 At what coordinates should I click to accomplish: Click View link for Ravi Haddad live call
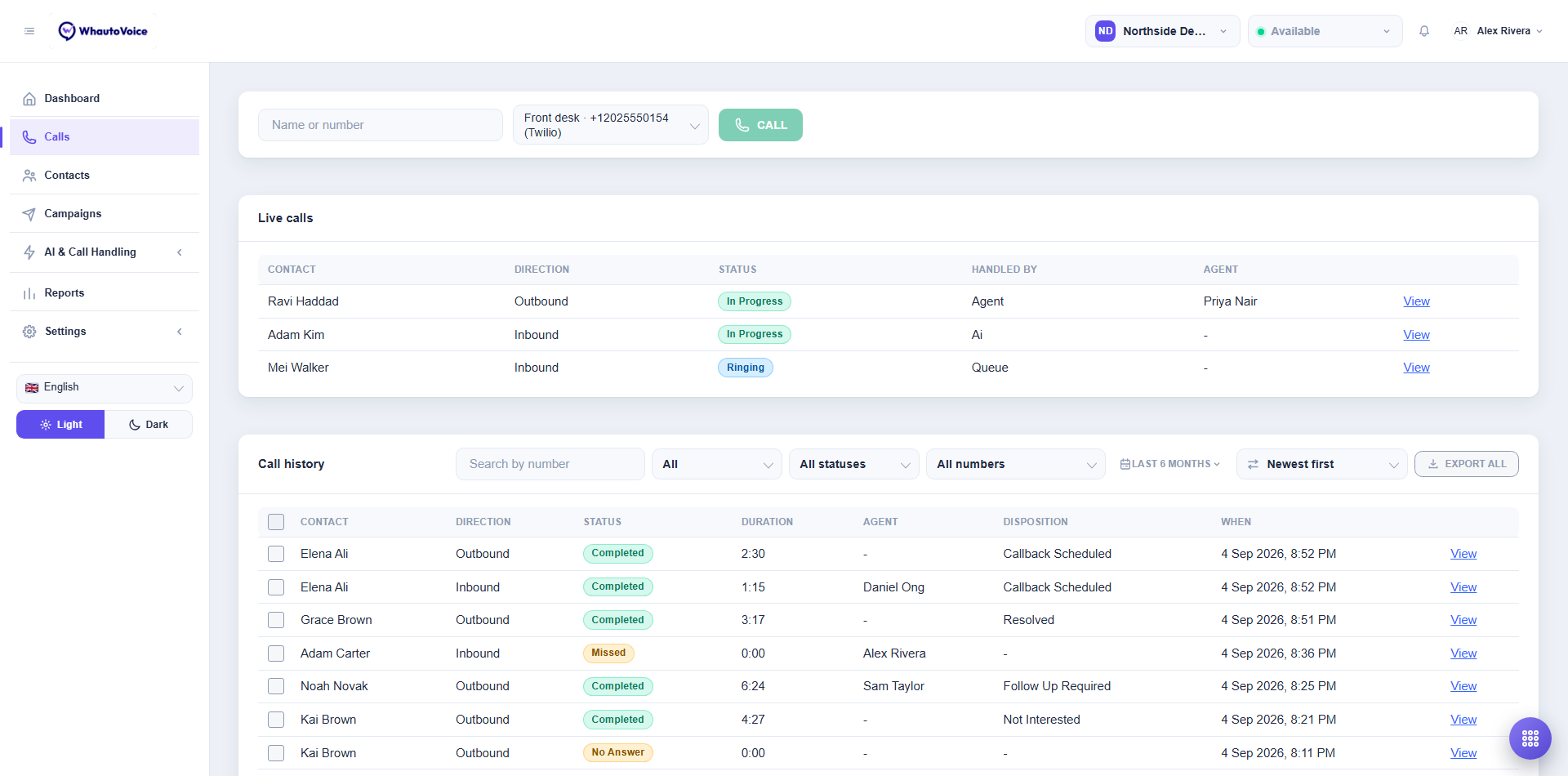click(1416, 301)
